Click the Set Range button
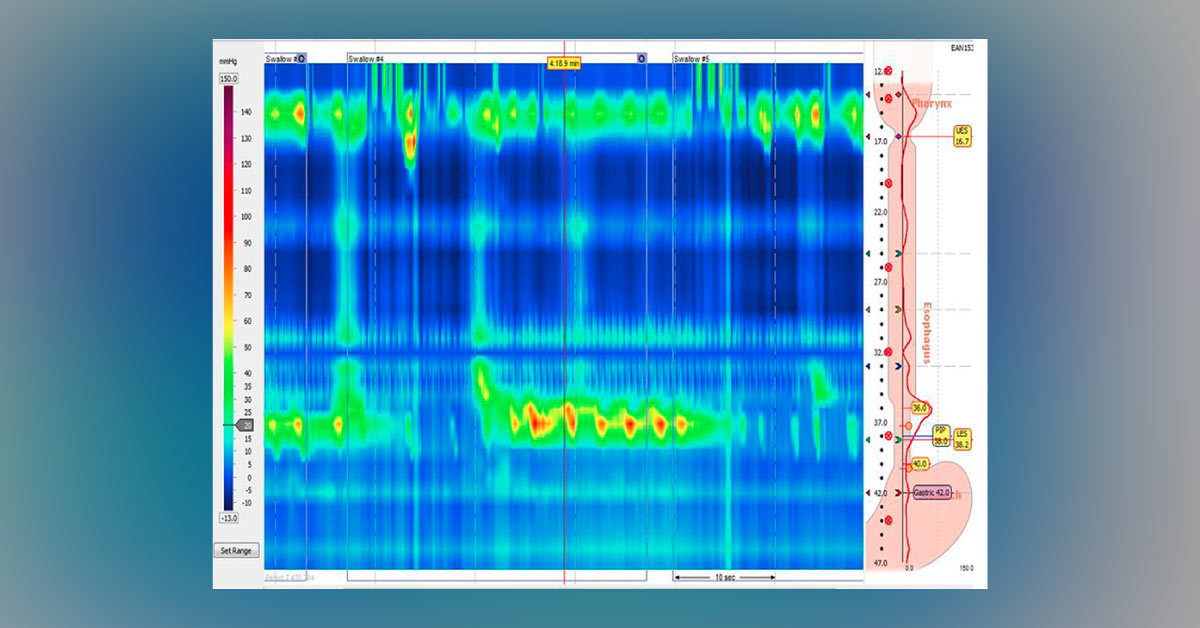 [x=237, y=550]
